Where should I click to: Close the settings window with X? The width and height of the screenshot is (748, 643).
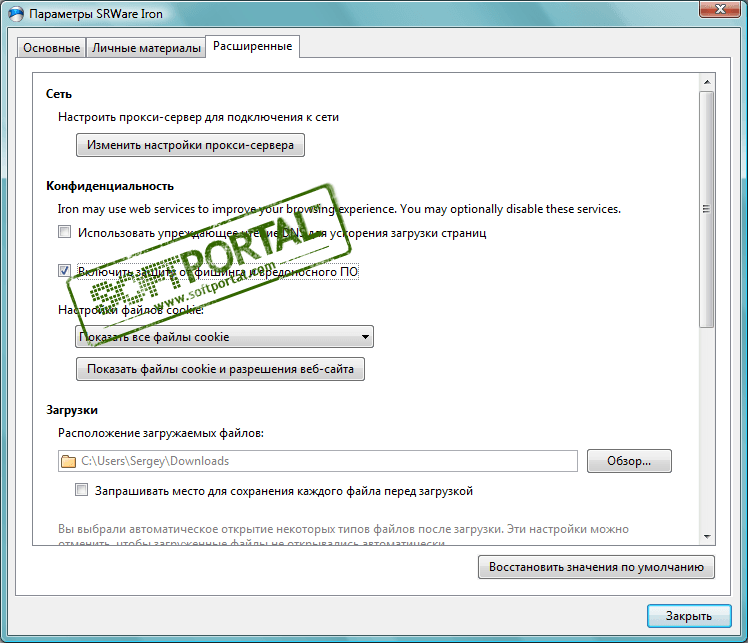pos(720,9)
